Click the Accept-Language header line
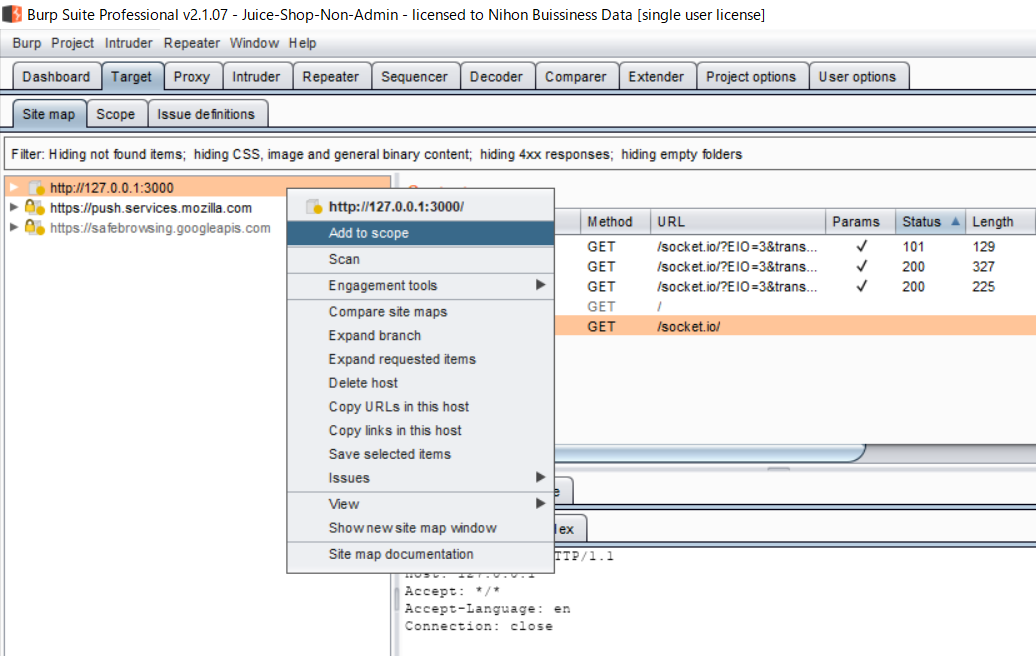This screenshot has height=656, width=1036. tap(488, 608)
